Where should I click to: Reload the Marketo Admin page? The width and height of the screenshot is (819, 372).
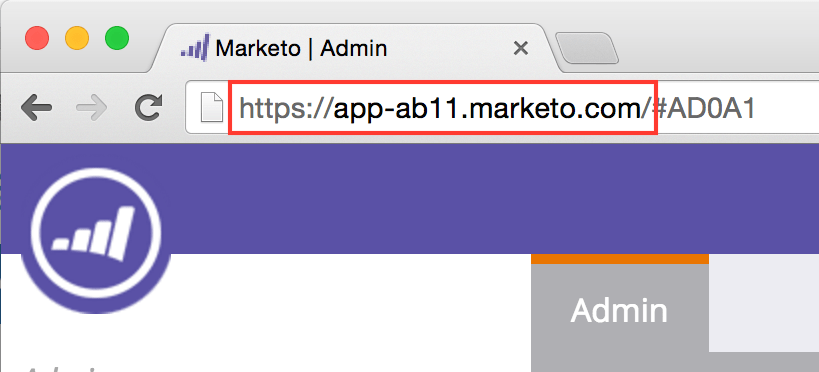[x=148, y=108]
